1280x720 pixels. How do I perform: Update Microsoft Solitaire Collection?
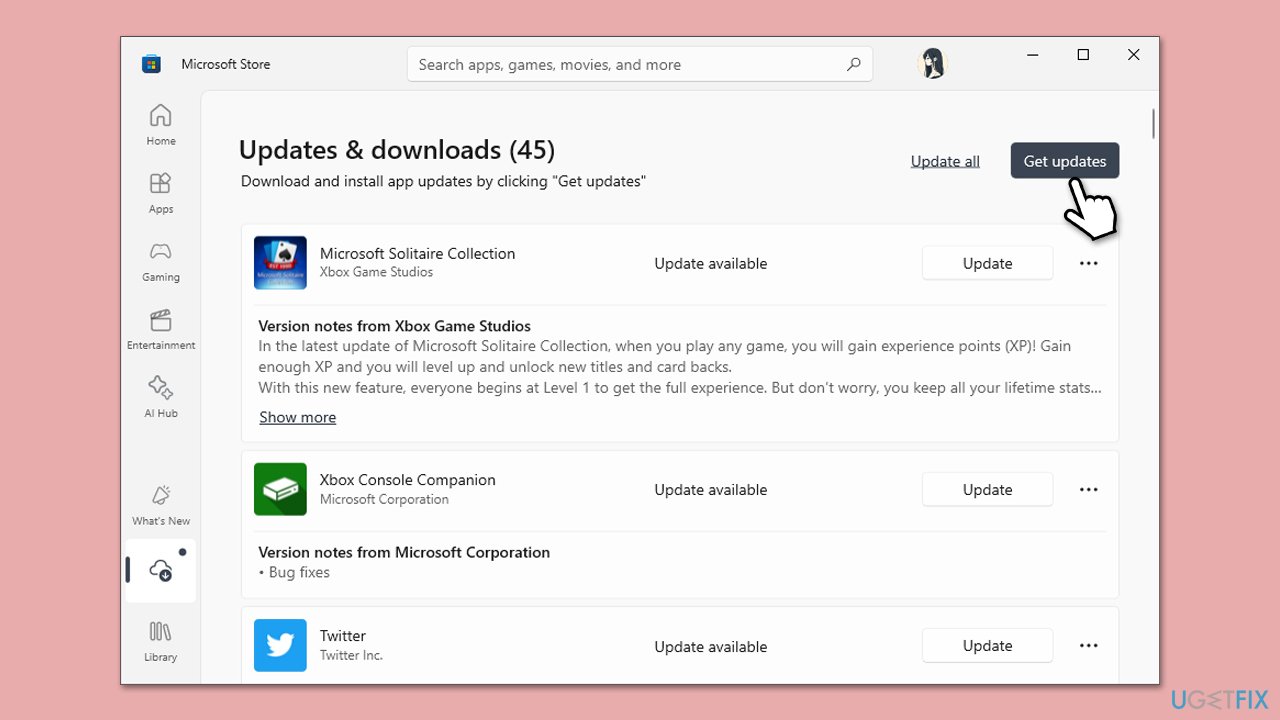point(987,263)
